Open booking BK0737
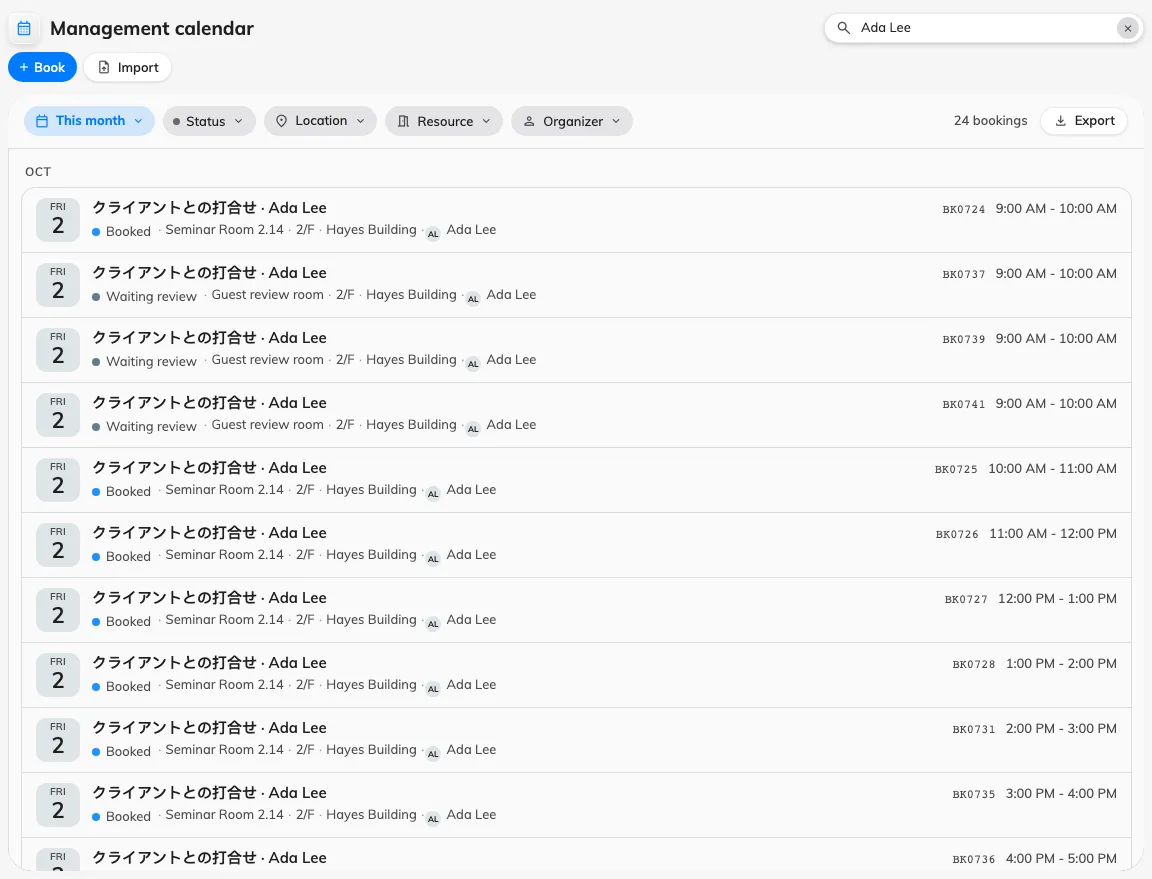1152x879 pixels. (576, 285)
